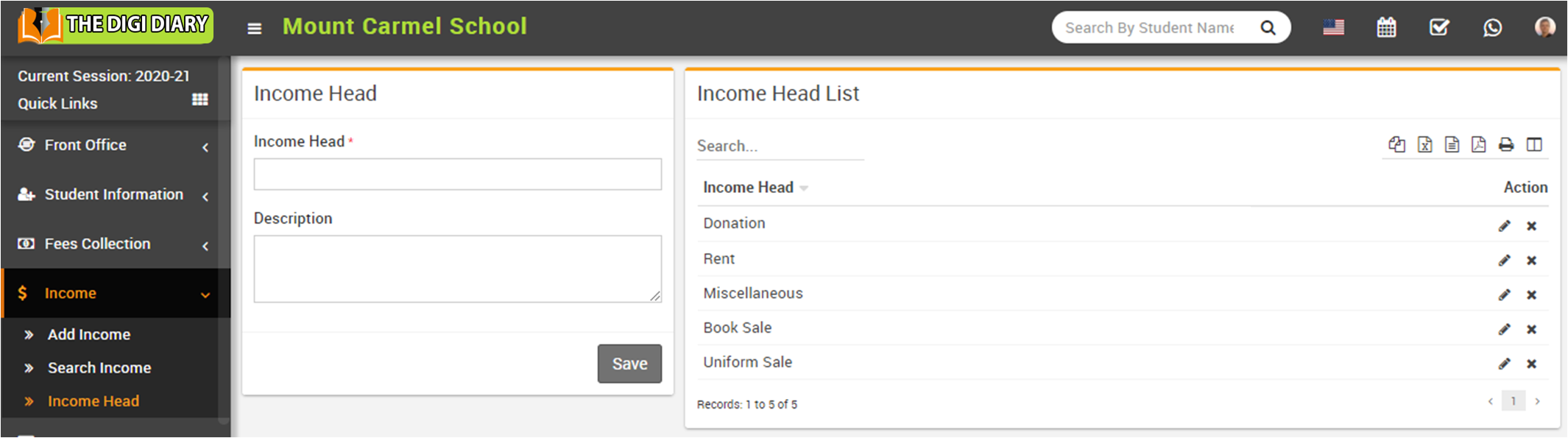Screen dimensions: 1568x438
Task: Delete the Uniform Sale row
Action: tap(1531, 364)
